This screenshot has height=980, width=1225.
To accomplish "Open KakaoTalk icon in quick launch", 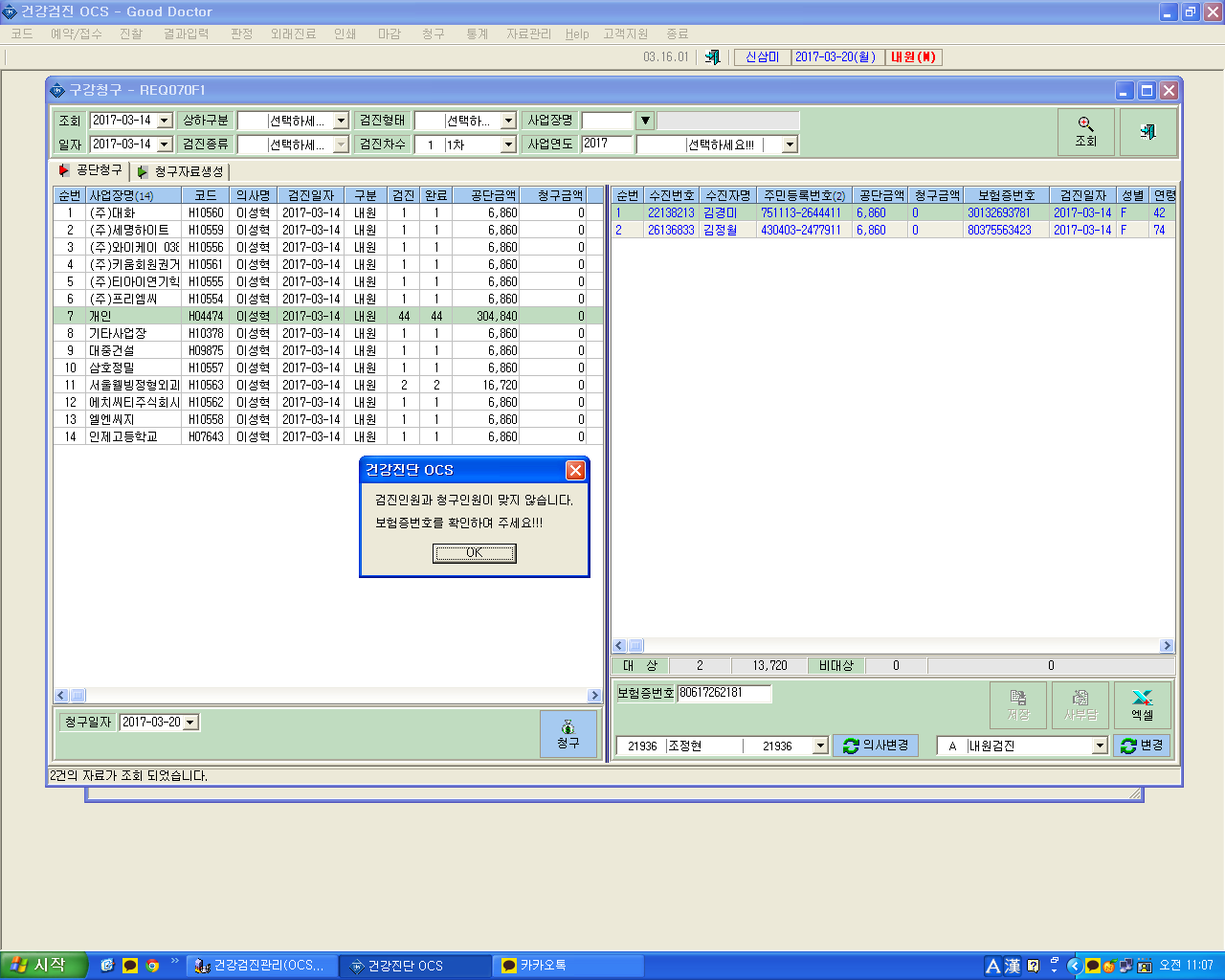I will pyautogui.click(x=130, y=966).
